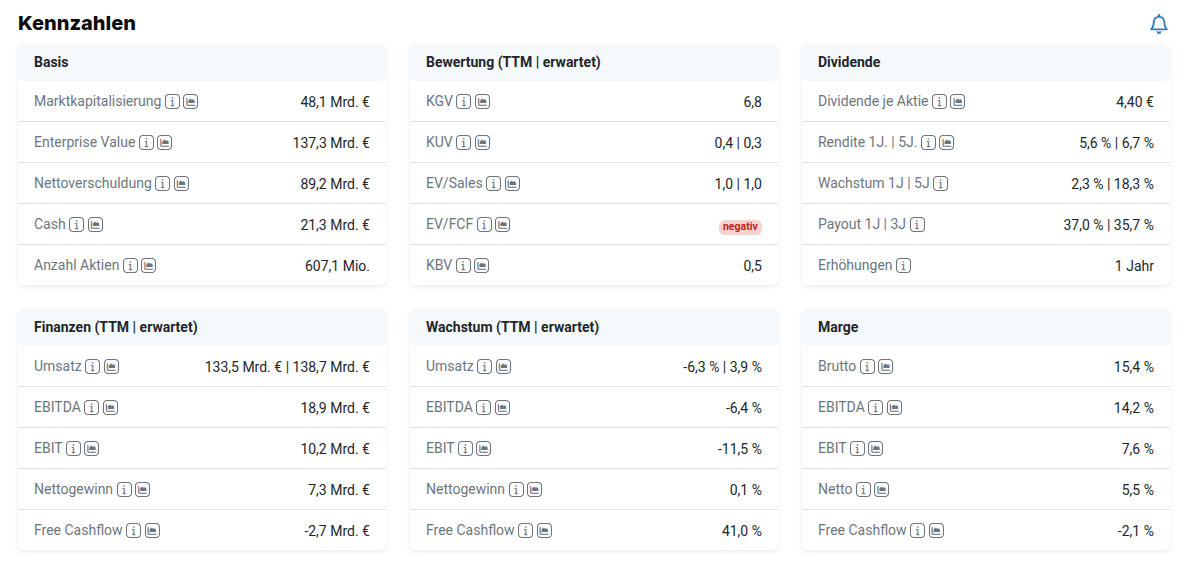Click info icon beside KBV
1190x567 pixels.
pos(463,265)
